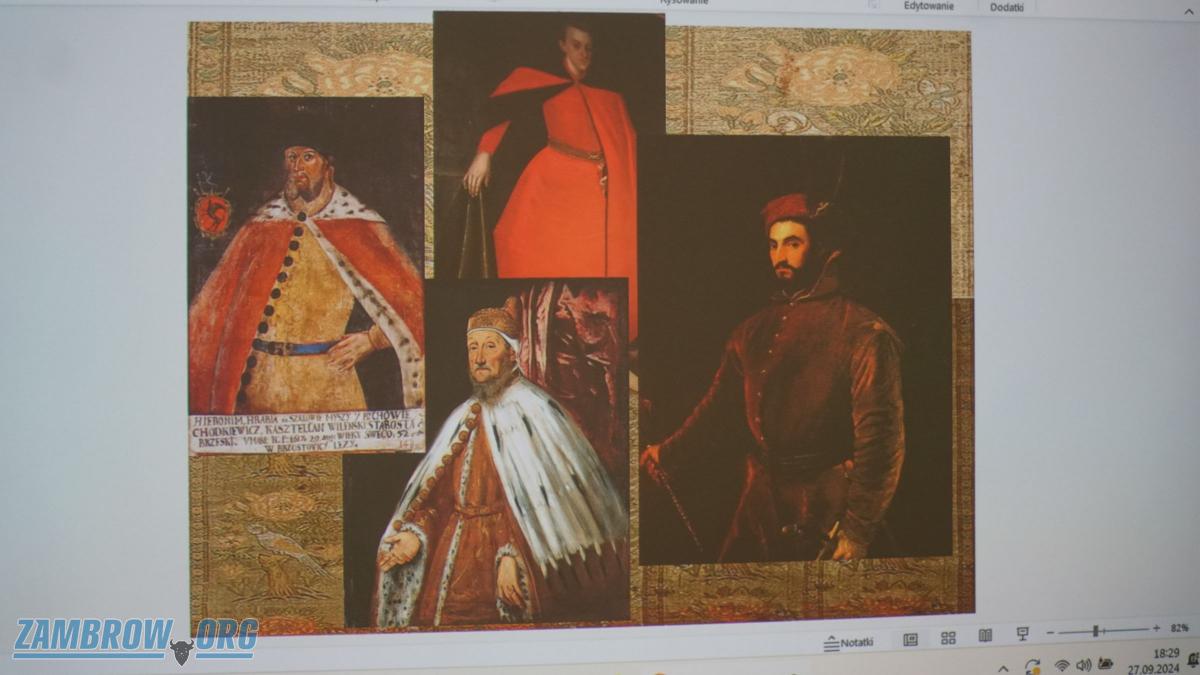Switch to Slide Sorter view
The image size is (1200, 675).
point(948,638)
